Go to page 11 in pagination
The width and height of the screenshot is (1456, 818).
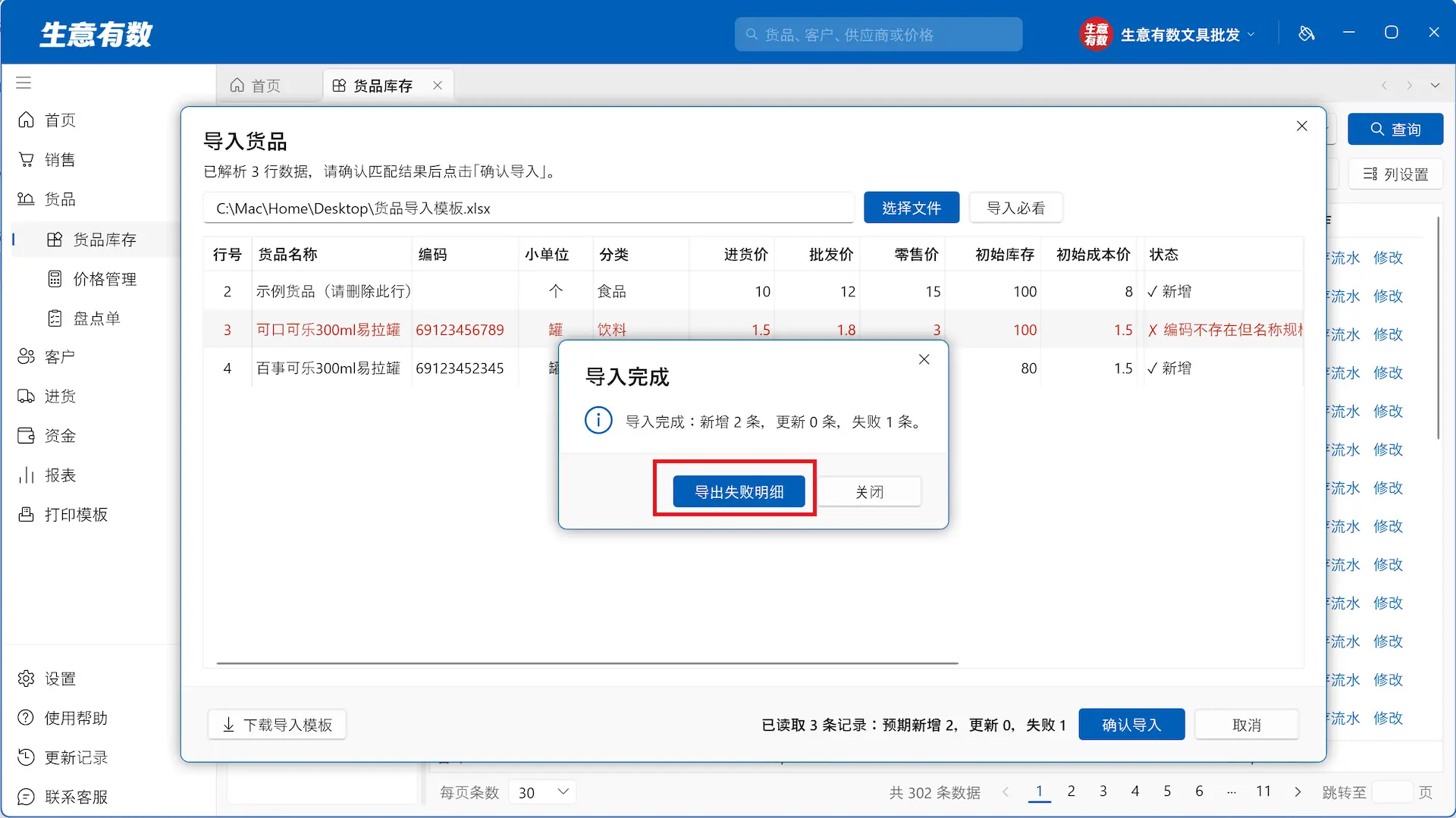(x=1263, y=791)
